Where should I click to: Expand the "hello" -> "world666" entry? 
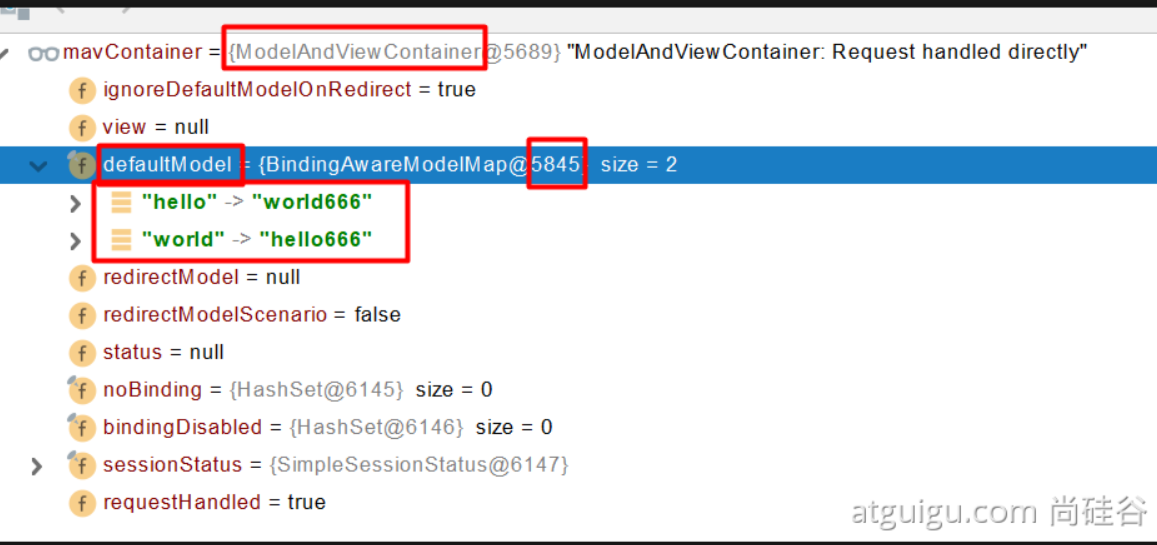click(x=75, y=203)
